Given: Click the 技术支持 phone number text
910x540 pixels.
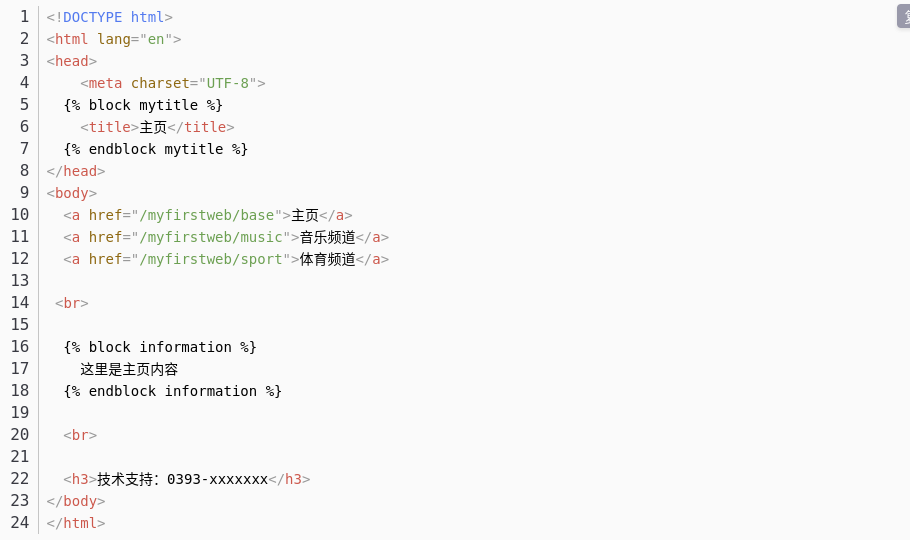Looking at the screenshot, I should [183, 480].
